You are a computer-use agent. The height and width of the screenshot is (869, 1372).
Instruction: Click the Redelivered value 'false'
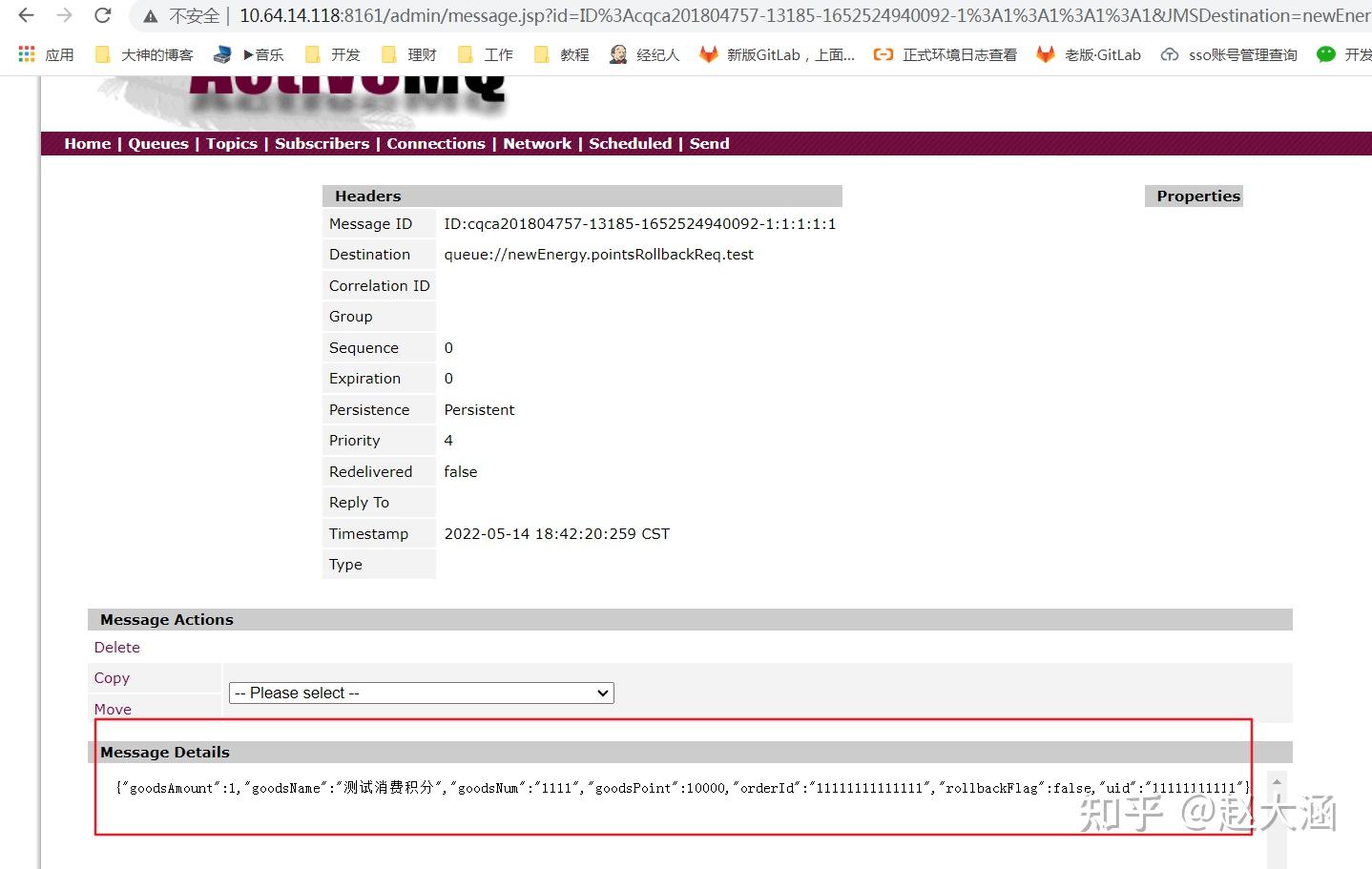click(460, 471)
